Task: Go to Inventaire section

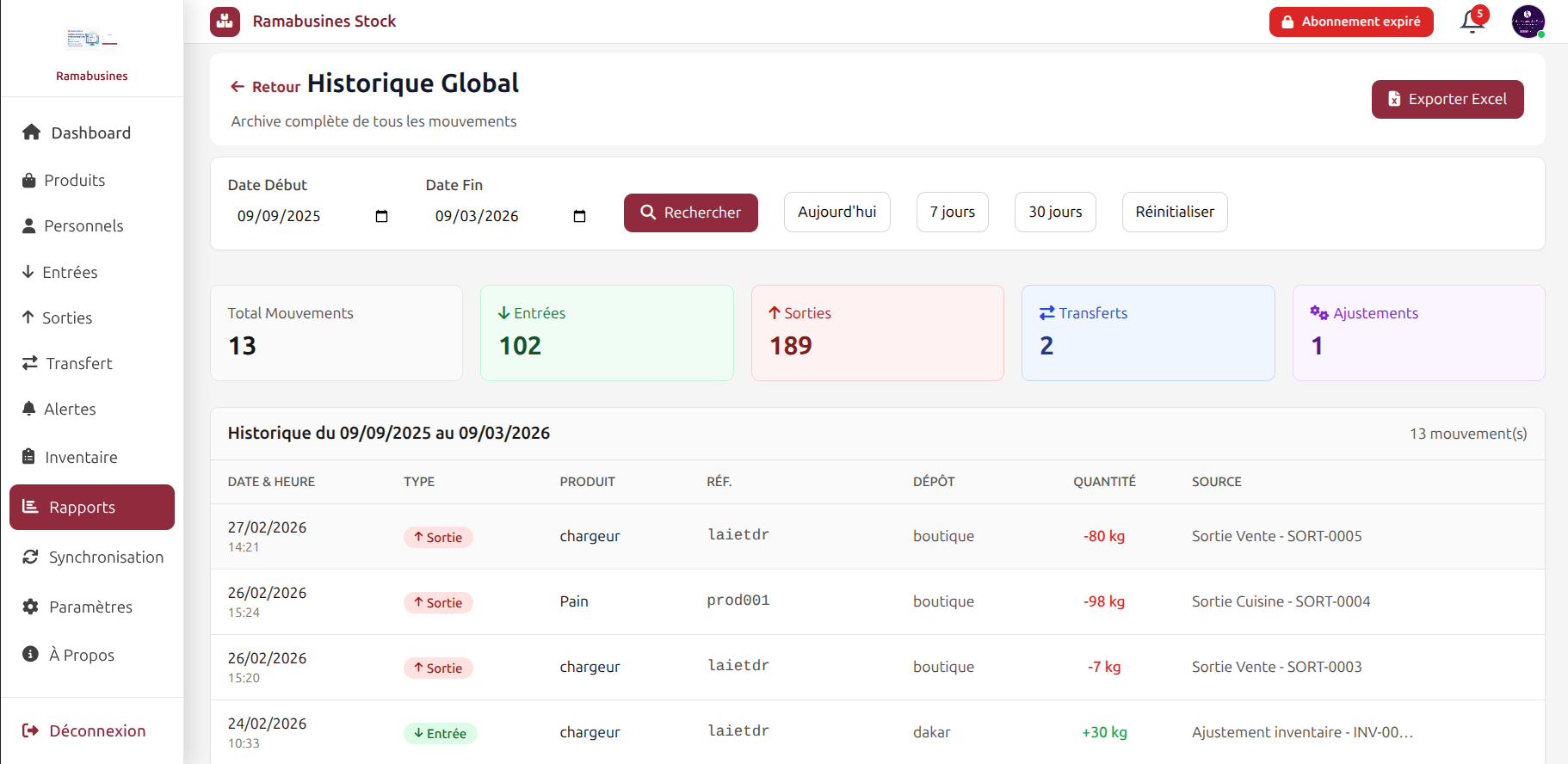Action: (x=81, y=457)
